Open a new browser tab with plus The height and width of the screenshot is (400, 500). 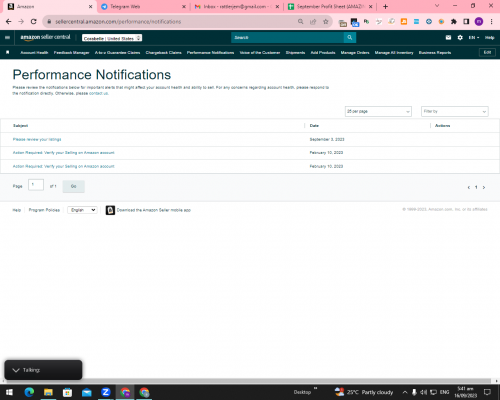click(385, 6)
